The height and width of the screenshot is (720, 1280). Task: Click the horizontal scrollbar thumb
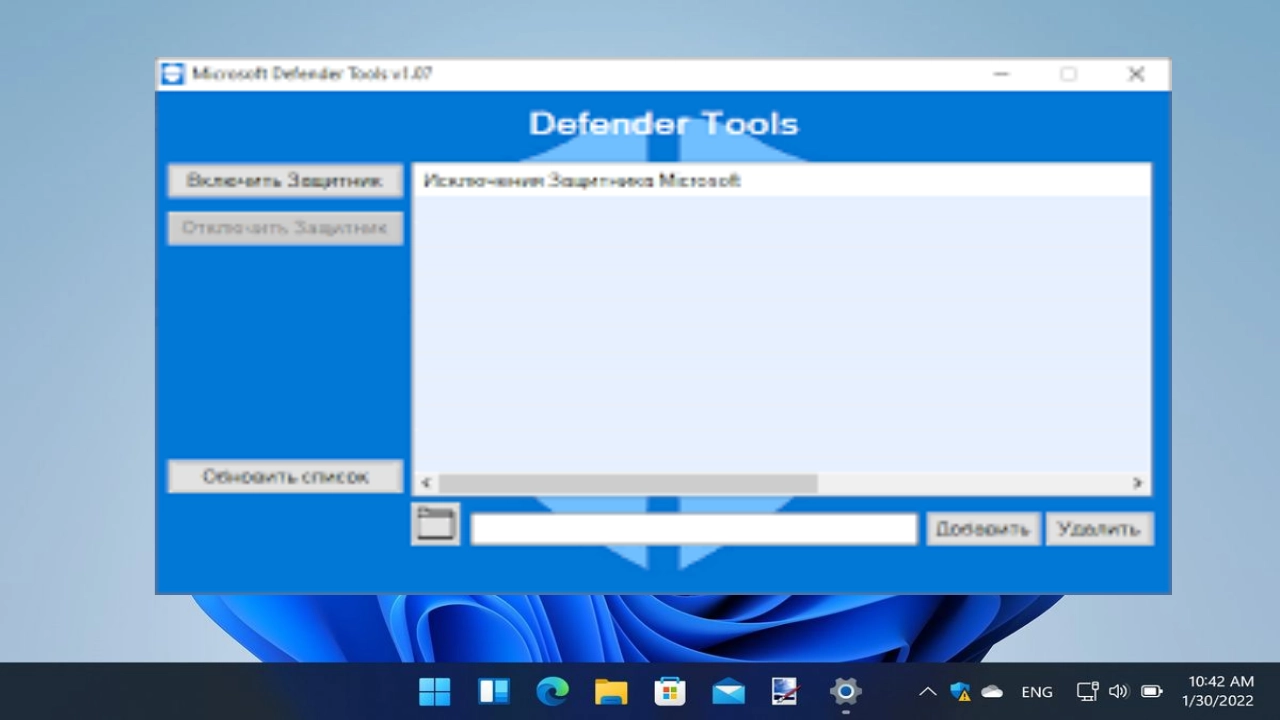pyautogui.click(x=628, y=483)
